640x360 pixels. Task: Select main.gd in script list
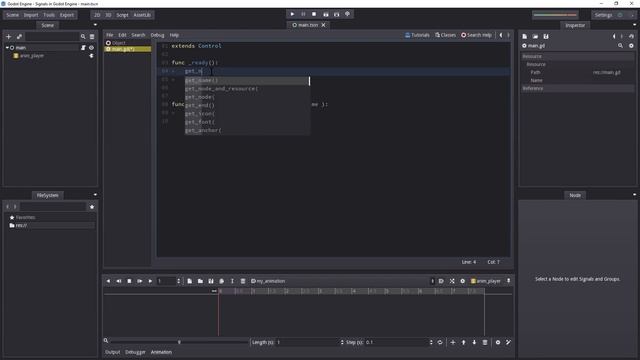click(128, 49)
